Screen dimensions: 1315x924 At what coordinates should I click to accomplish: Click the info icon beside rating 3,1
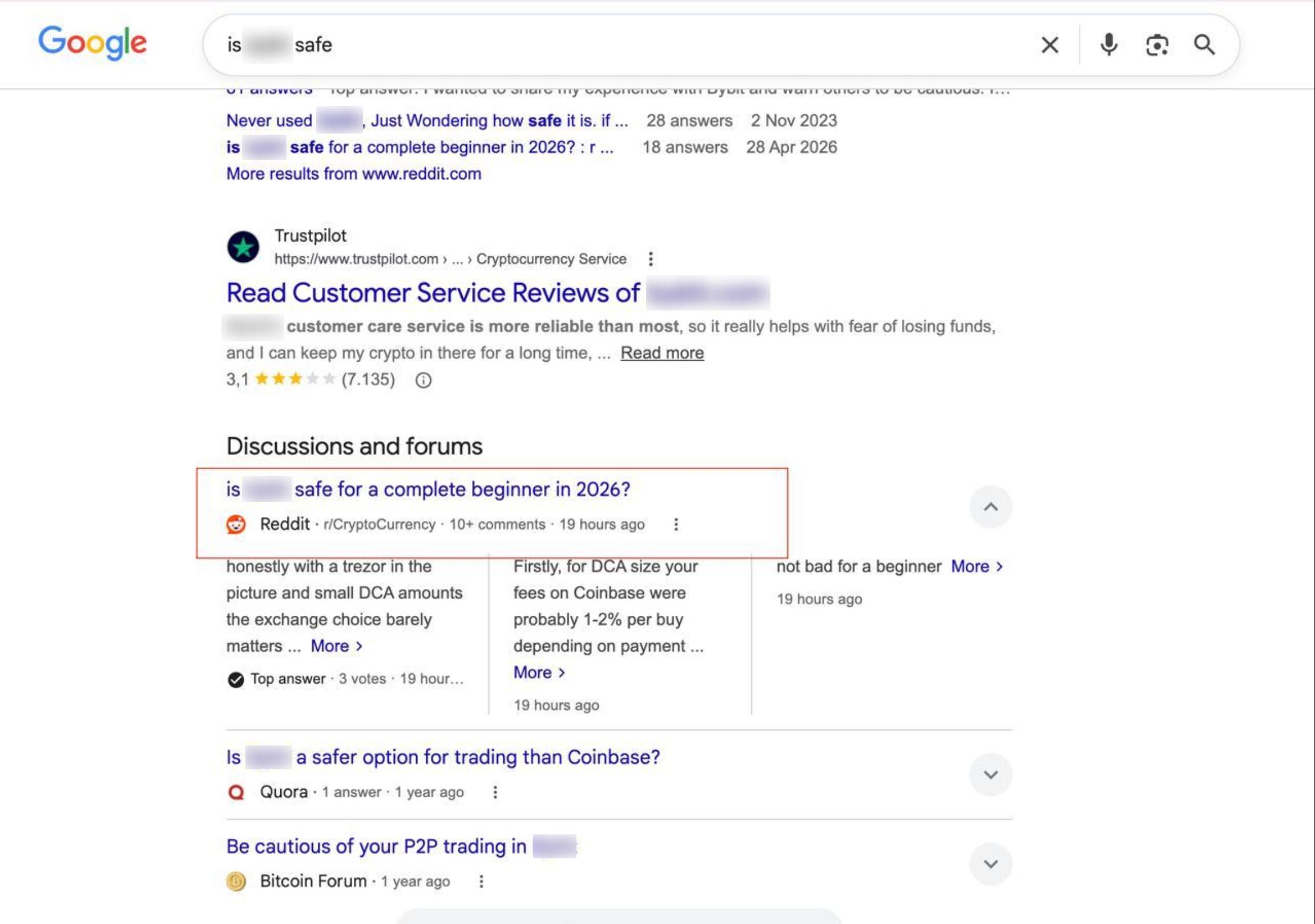pos(423,380)
